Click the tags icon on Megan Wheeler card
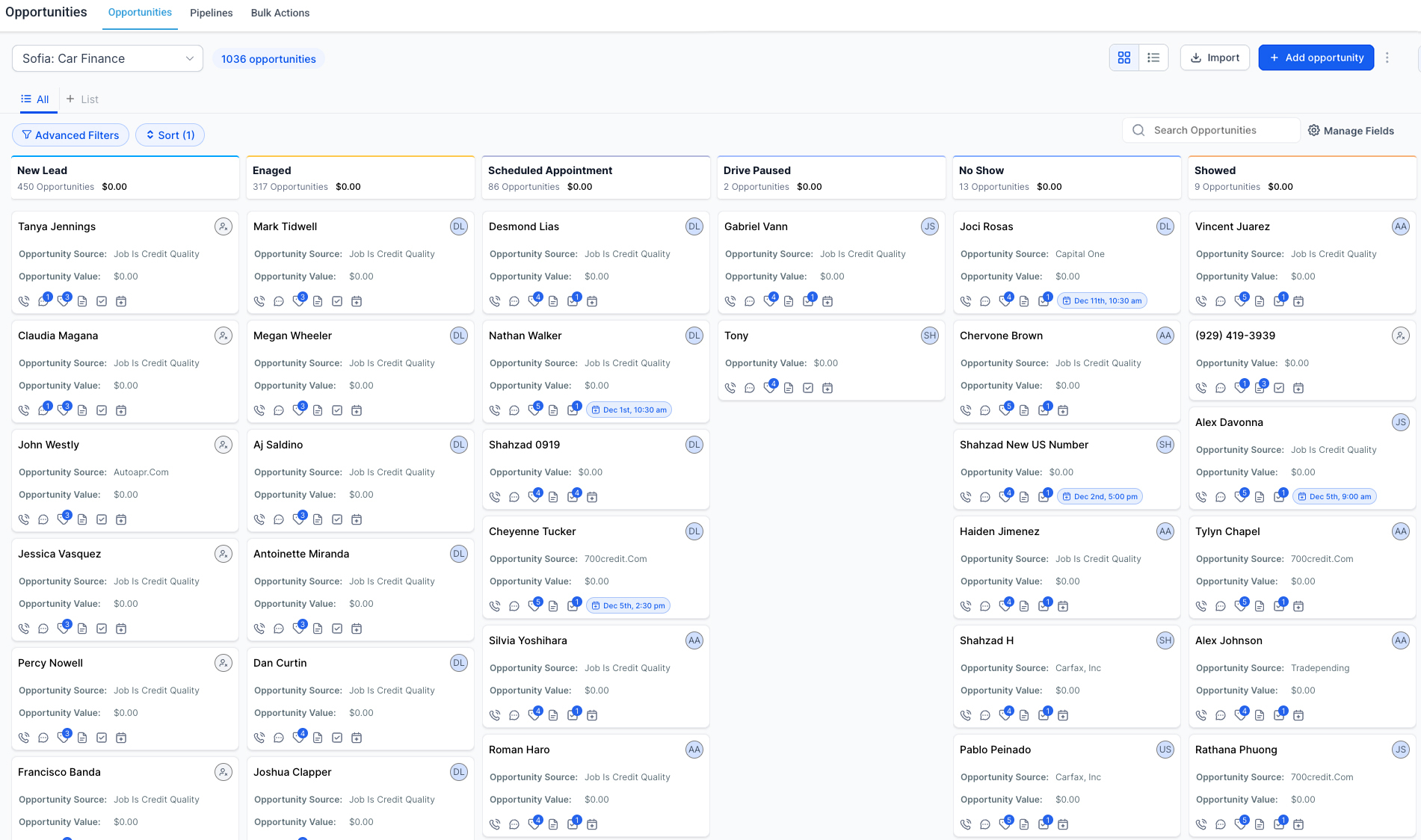This screenshot has height=840, width=1421. [x=298, y=410]
